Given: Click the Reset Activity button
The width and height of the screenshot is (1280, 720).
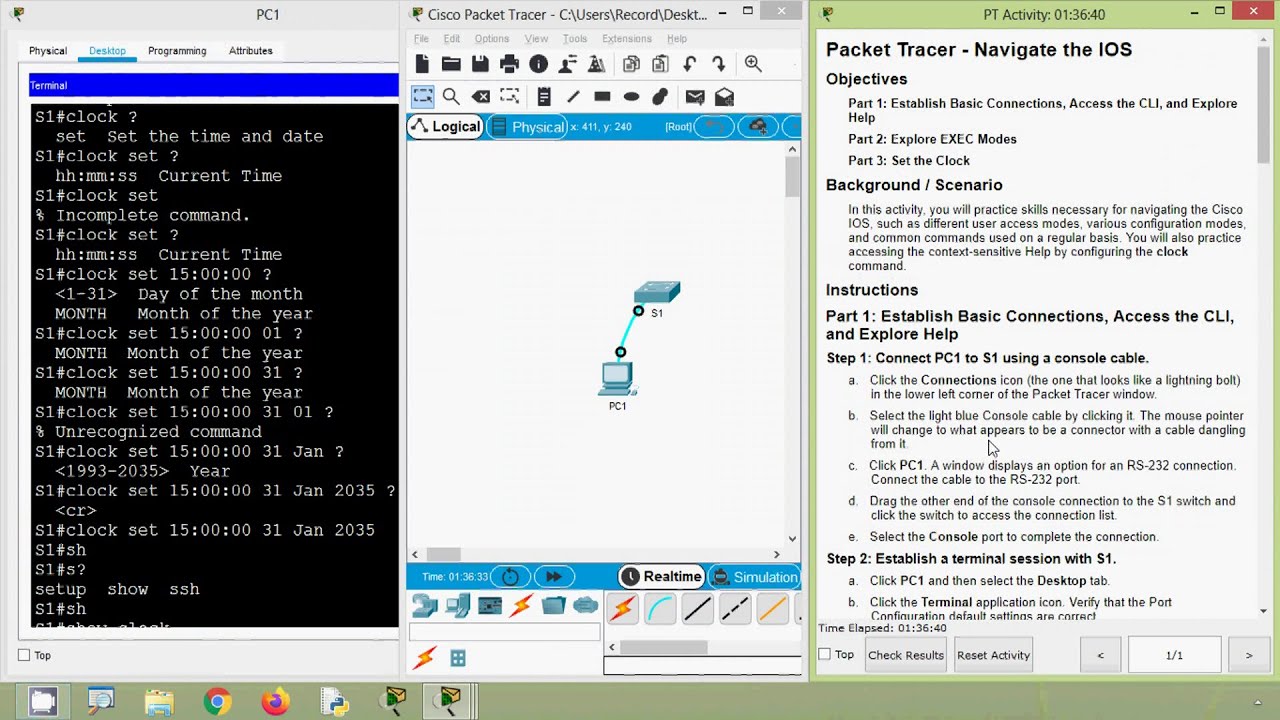Looking at the screenshot, I should 993,655.
